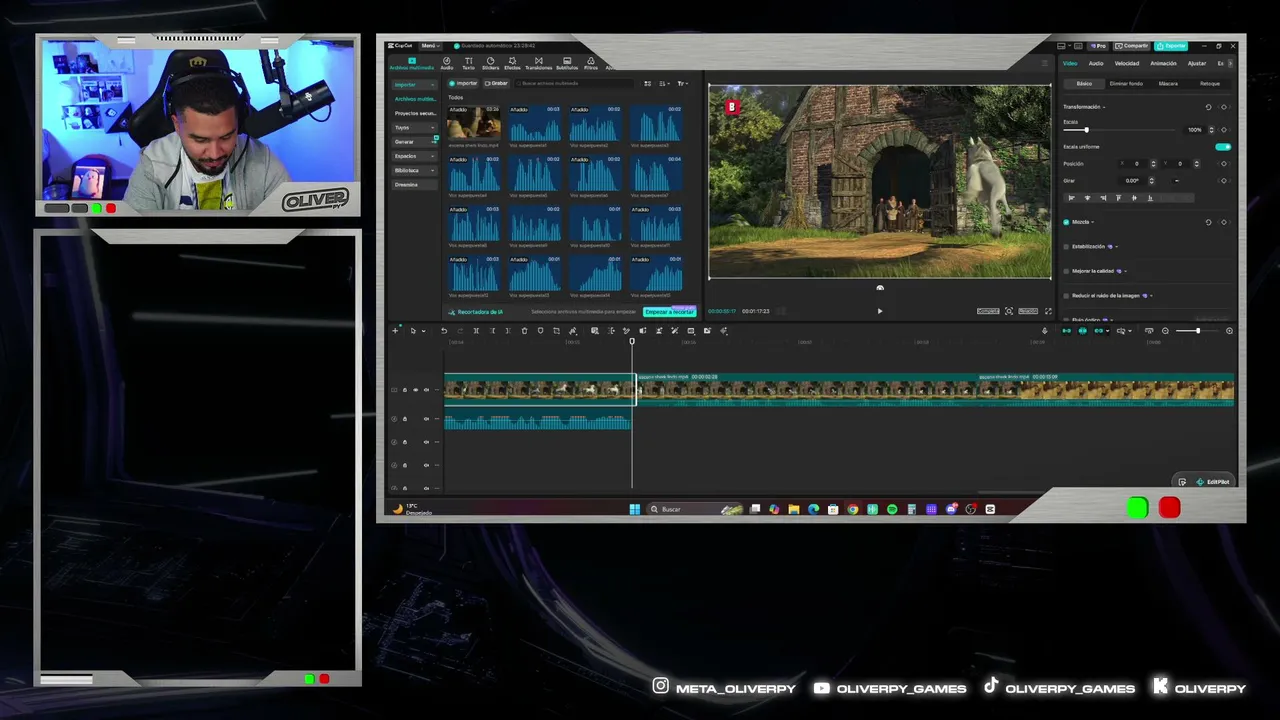
Task: Select the escena shrek video thumbnail
Action: point(474,124)
